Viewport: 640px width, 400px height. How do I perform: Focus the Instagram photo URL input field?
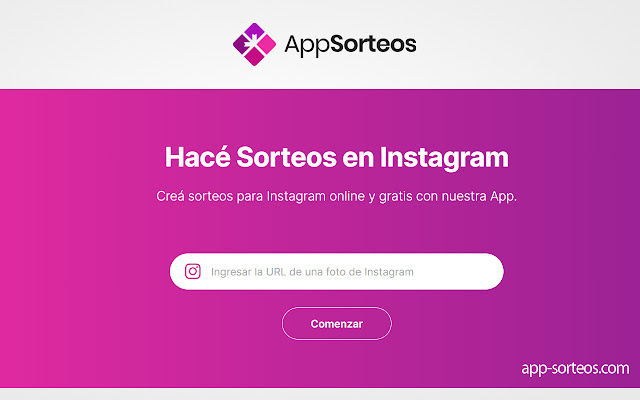click(x=336, y=271)
